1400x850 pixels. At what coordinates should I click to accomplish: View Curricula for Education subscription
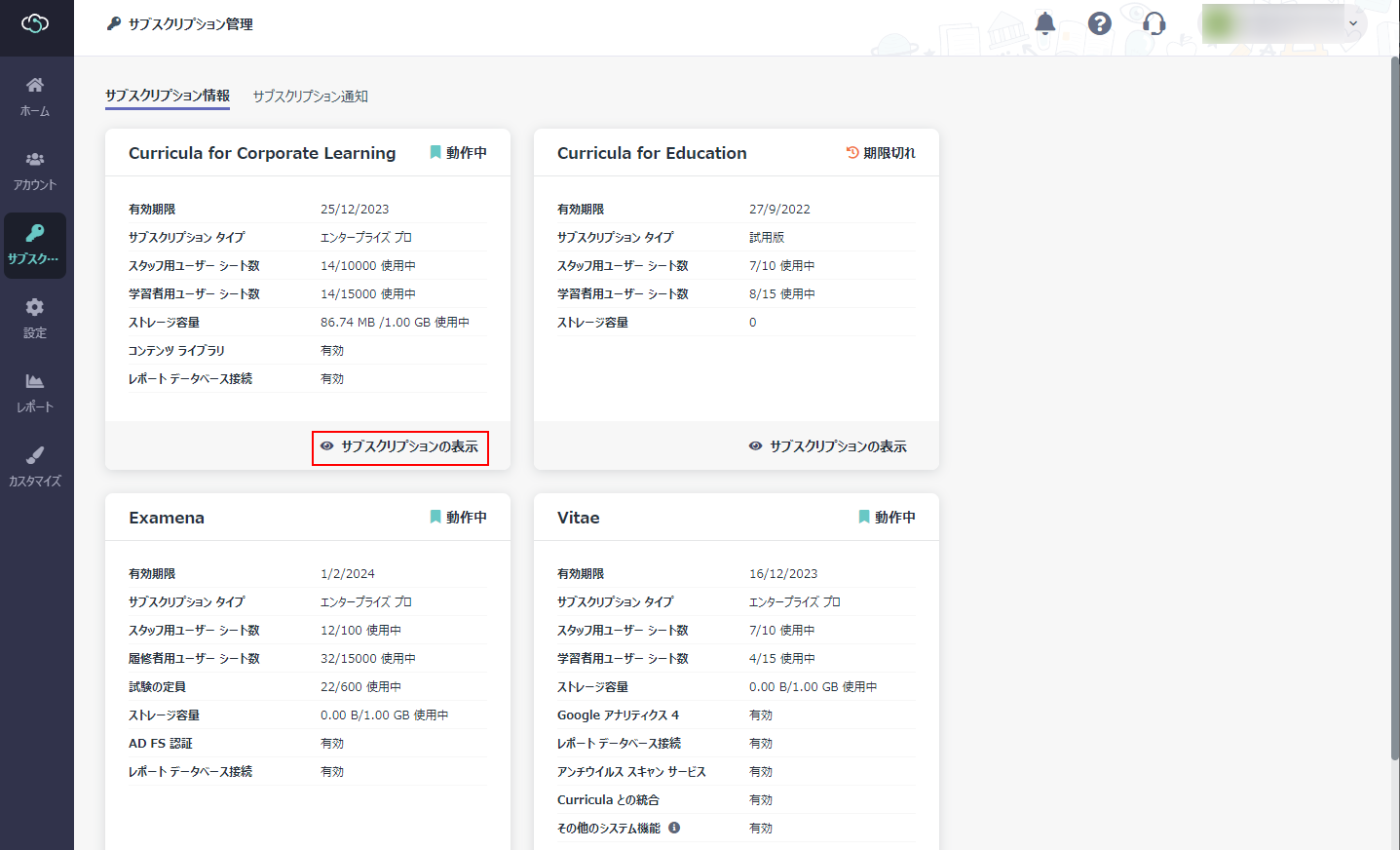[x=828, y=446]
